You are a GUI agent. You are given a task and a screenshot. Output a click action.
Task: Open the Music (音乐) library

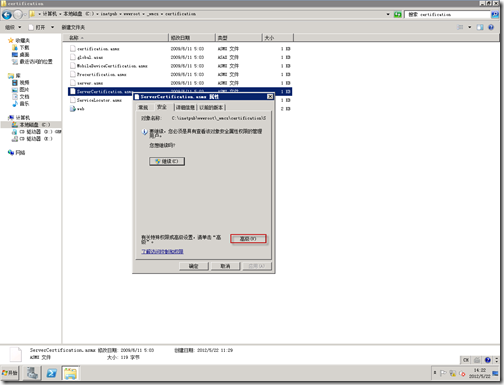click(x=21, y=104)
